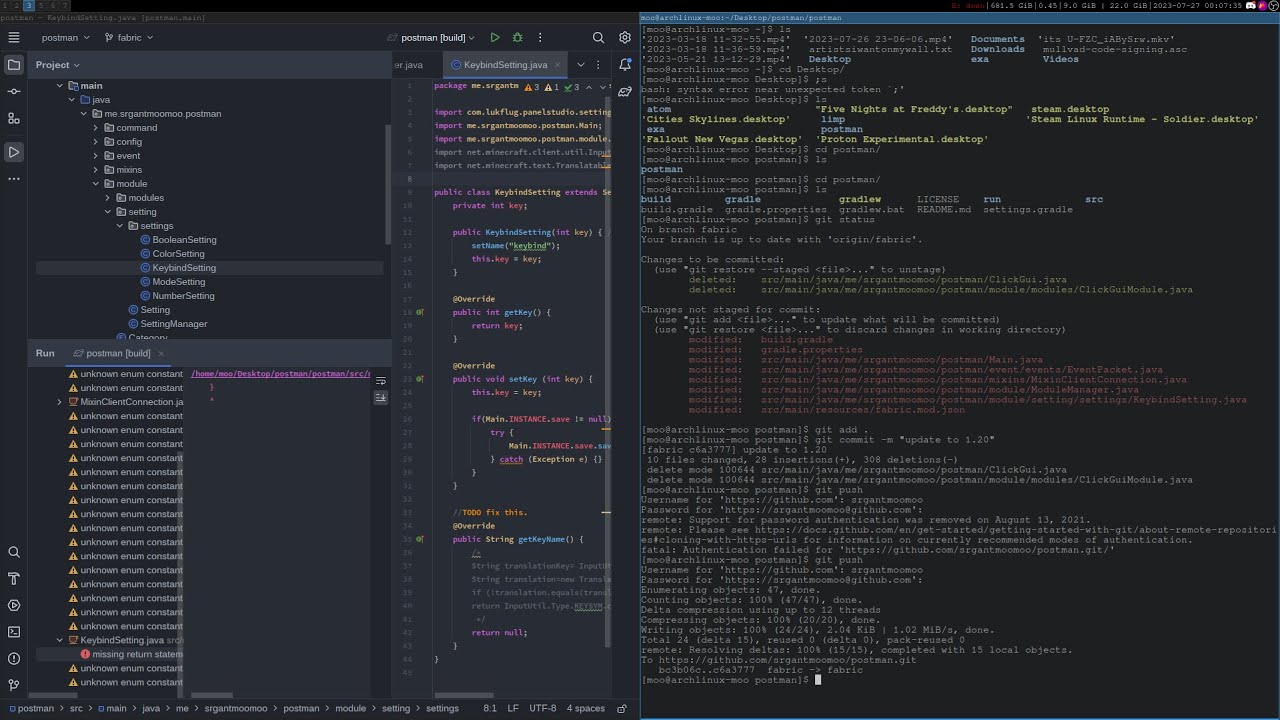1280x720 pixels.
Task: Open the Commit tool window icon
Action: coord(14,91)
